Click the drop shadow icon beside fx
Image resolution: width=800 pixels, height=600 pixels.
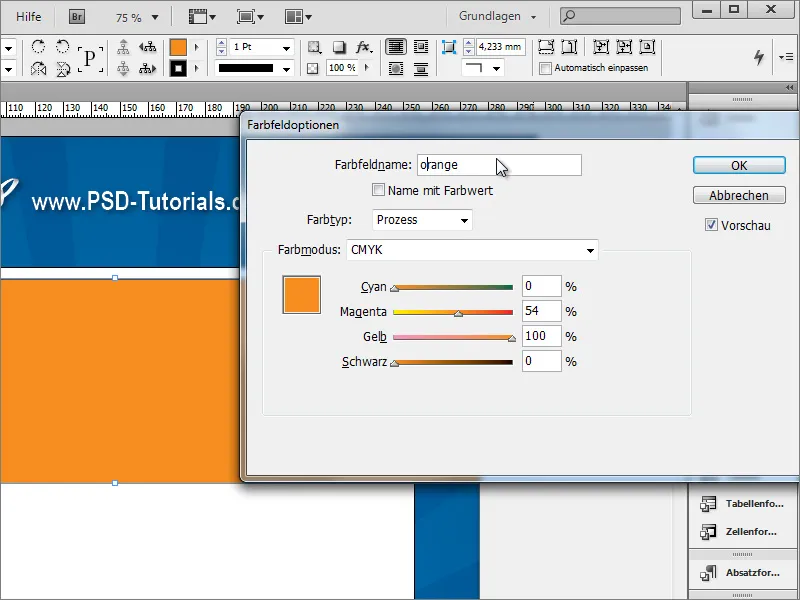click(340, 48)
